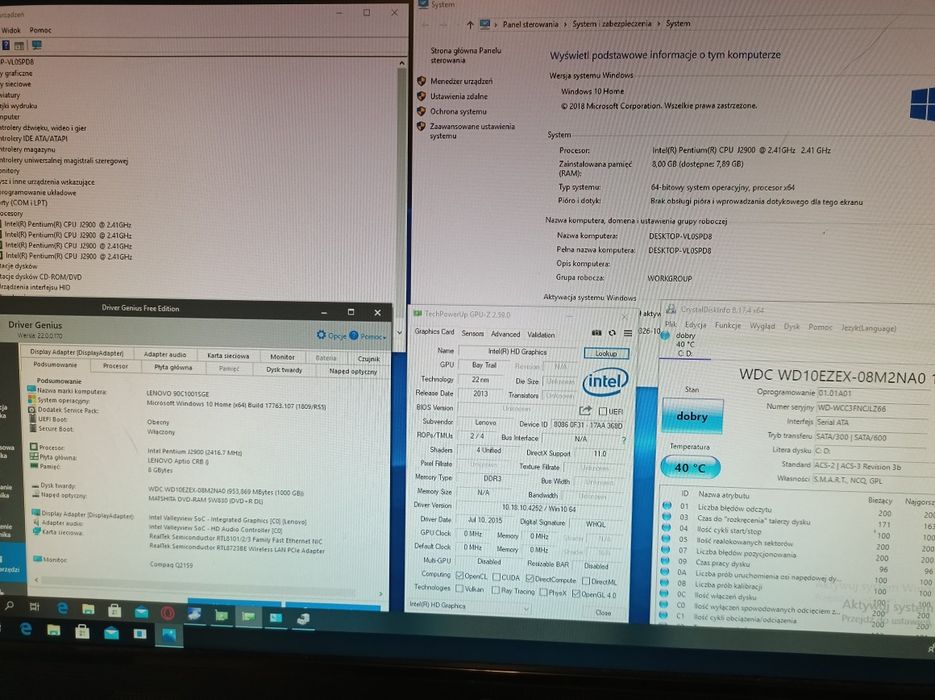
Task: Click the blue status icon for attribute 01
Action: [x=667, y=506]
